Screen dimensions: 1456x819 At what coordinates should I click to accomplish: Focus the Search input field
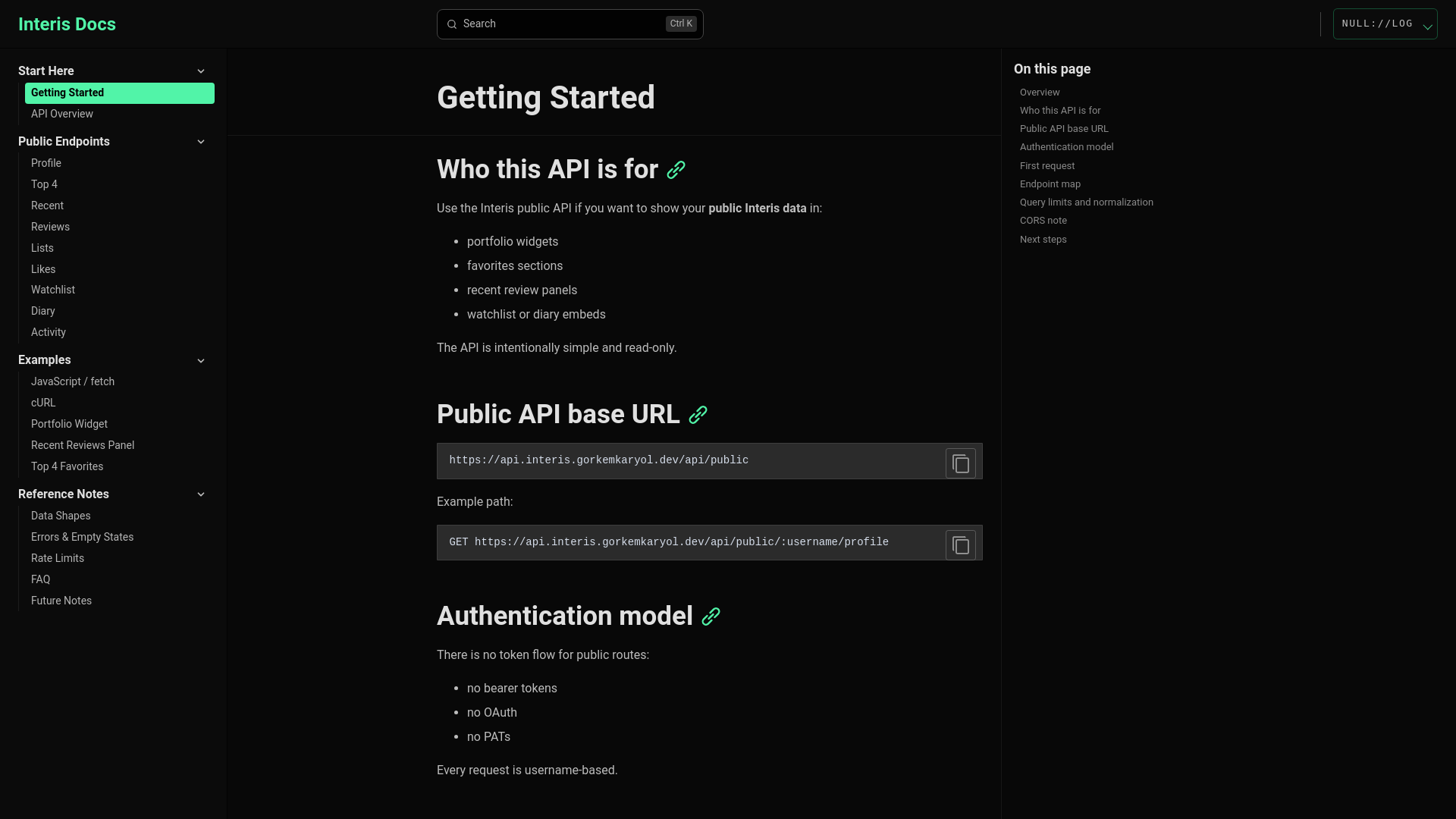[570, 24]
